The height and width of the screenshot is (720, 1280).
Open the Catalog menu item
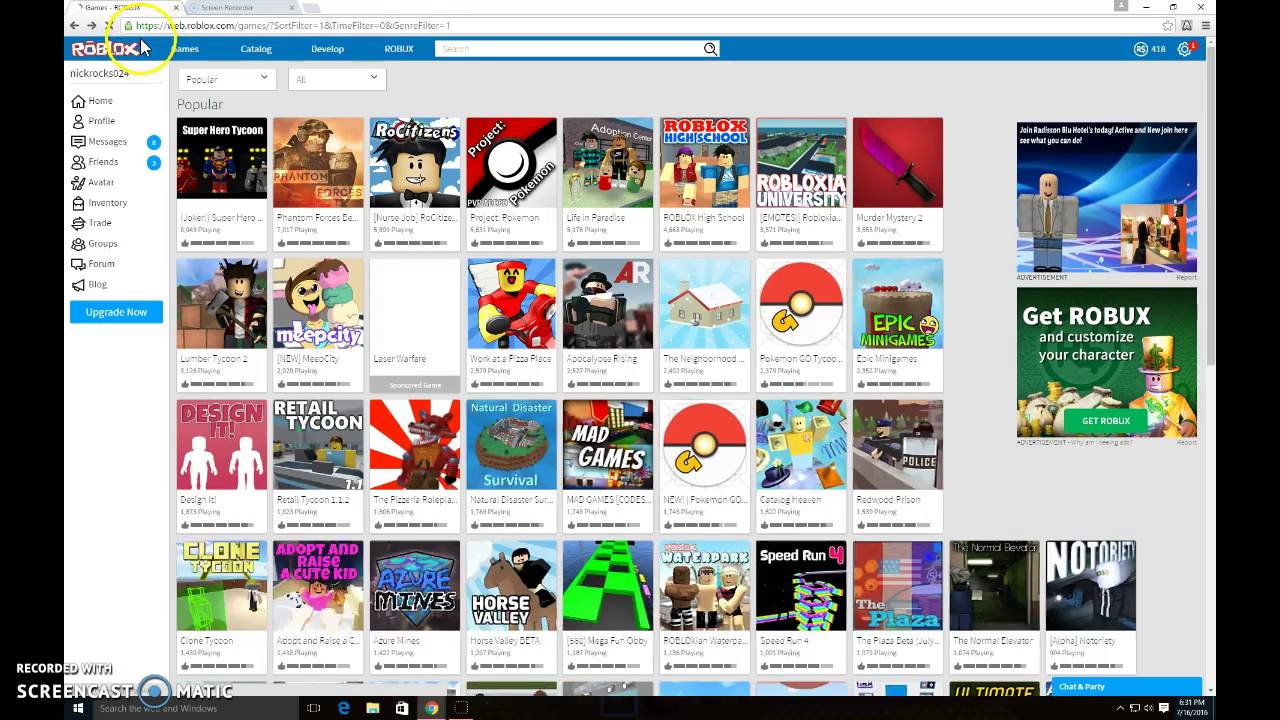[x=256, y=49]
